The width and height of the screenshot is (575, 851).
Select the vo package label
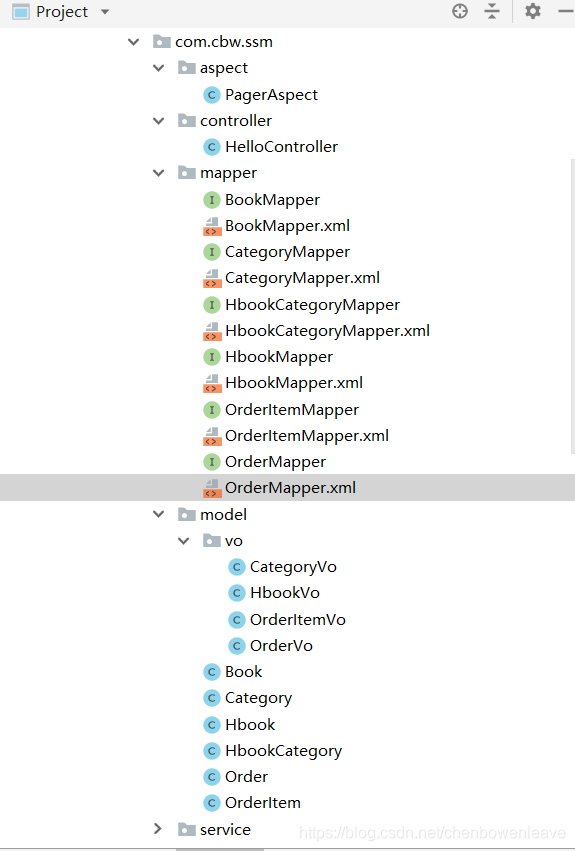click(x=233, y=541)
